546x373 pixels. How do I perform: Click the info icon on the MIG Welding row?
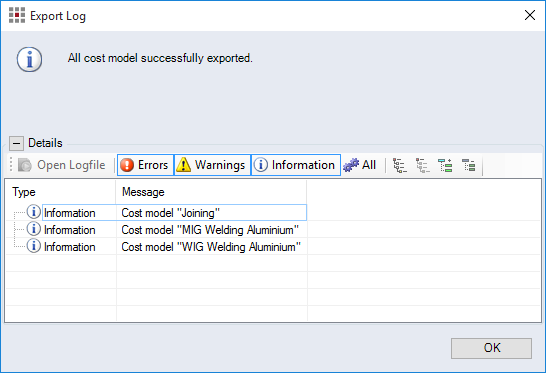[34, 229]
